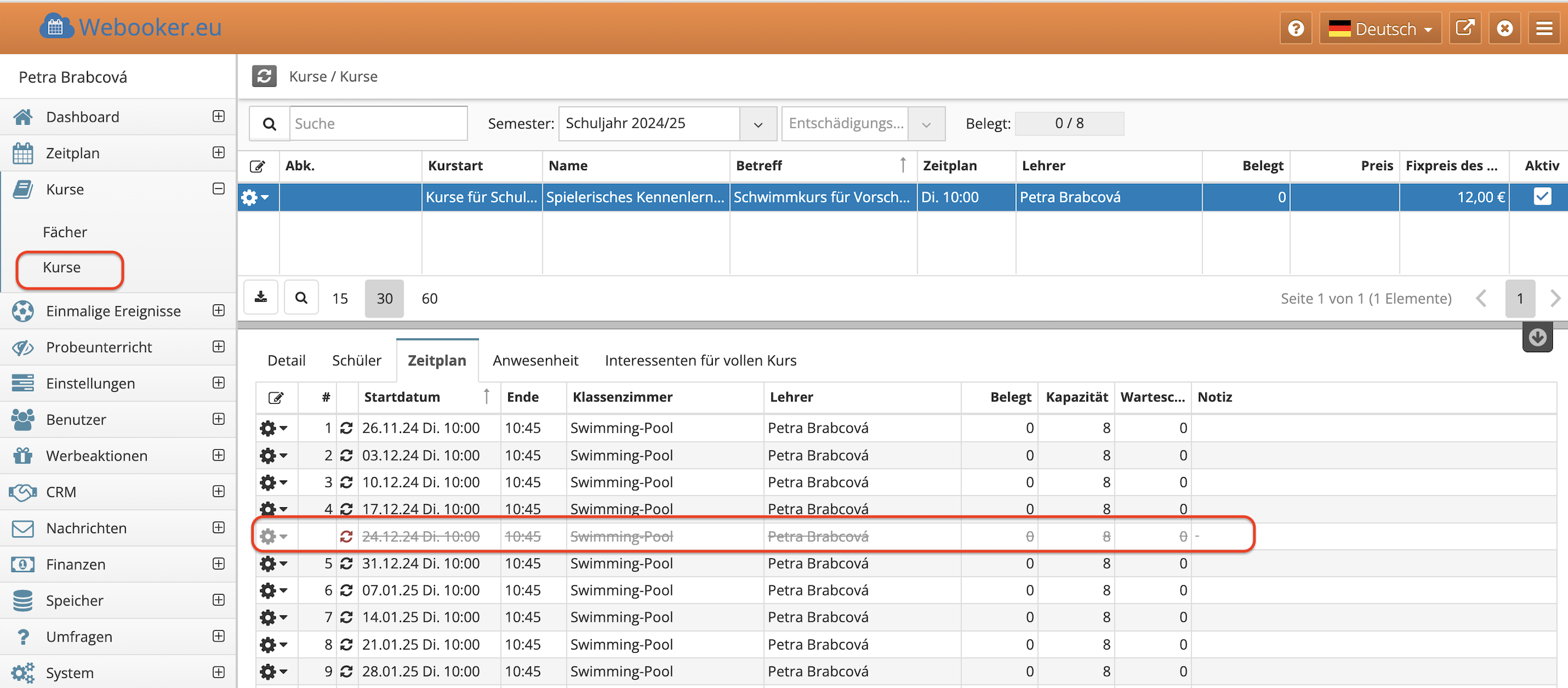The image size is (1568, 688).
Task: Click the hamburger menu icon top right
Action: tap(1543, 28)
